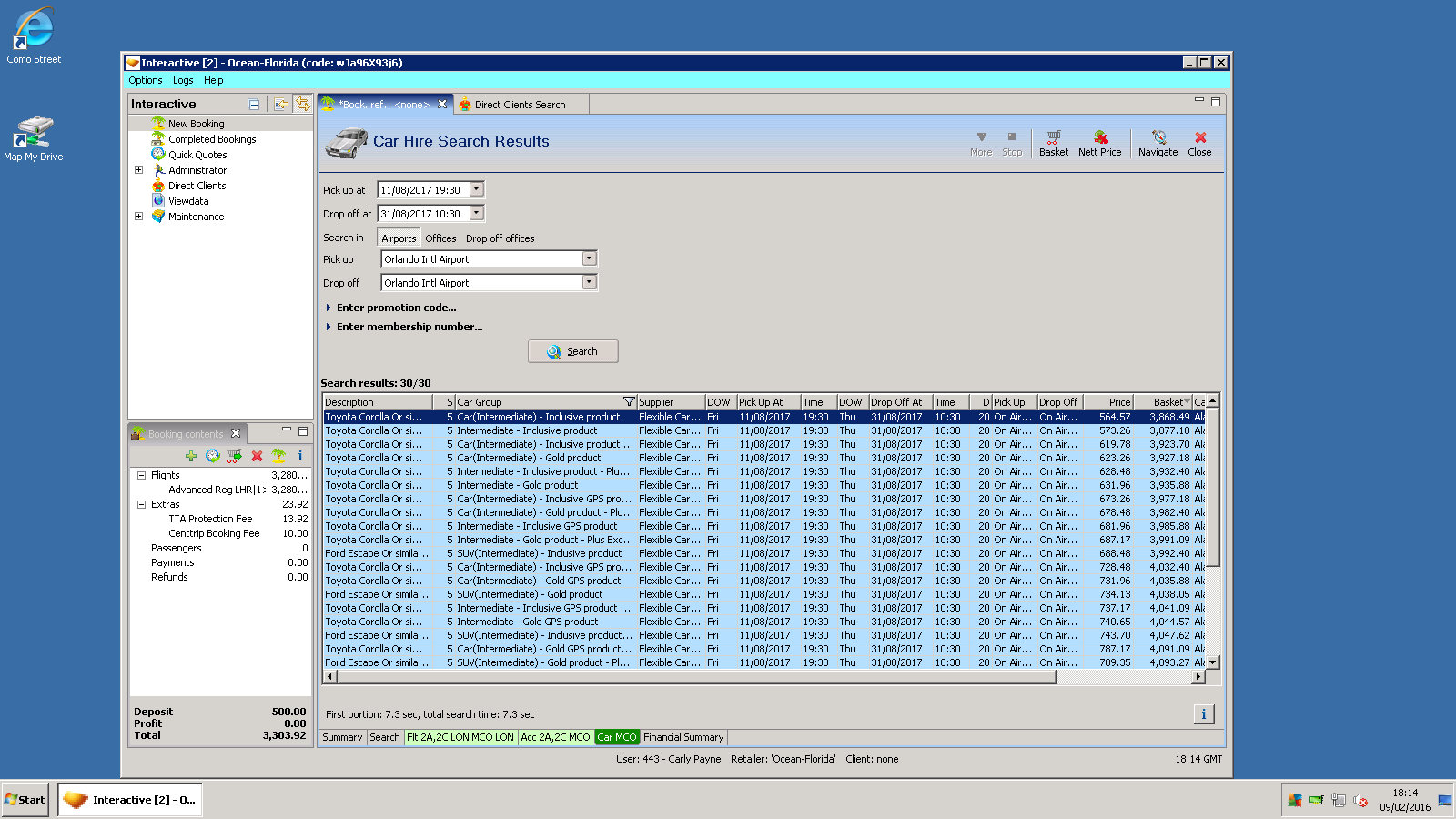The image size is (1456, 819).
Task: Open the Nett Price tool
Action: 1099,143
